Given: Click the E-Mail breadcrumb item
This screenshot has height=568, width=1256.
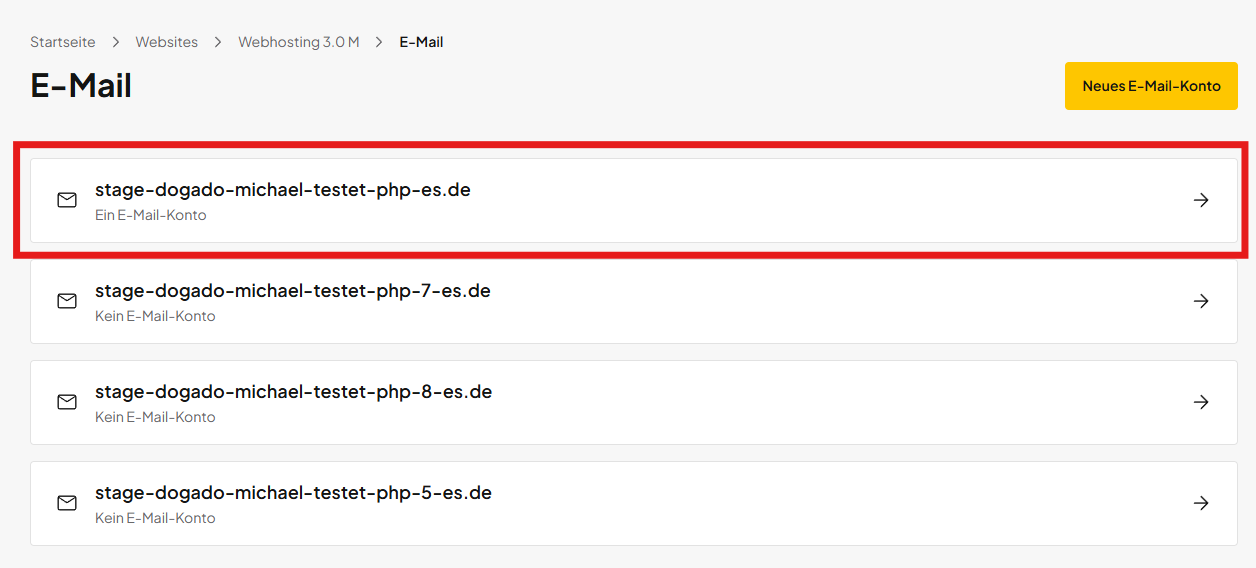Looking at the screenshot, I should pyautogui.click(x=421, y=42).
